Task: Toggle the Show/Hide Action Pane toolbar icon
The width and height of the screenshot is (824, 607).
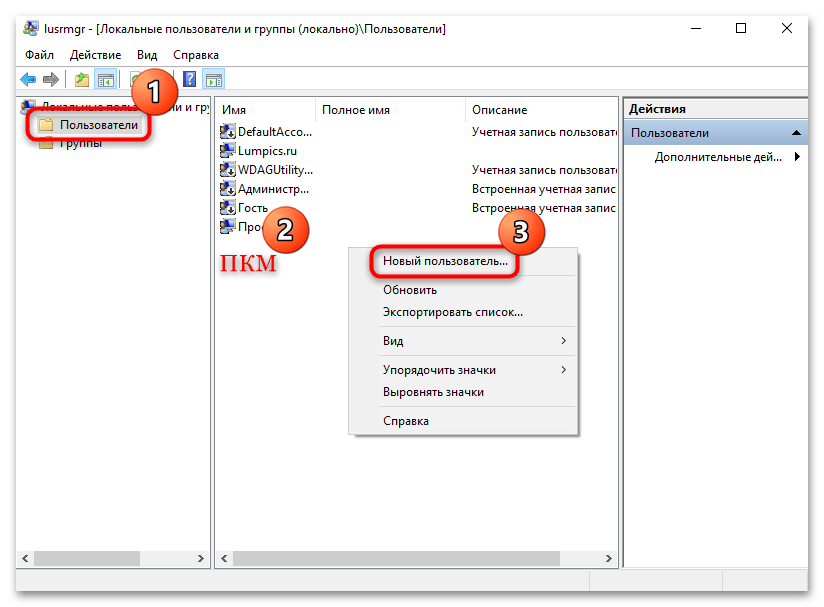Action: (x=214, y=80)
